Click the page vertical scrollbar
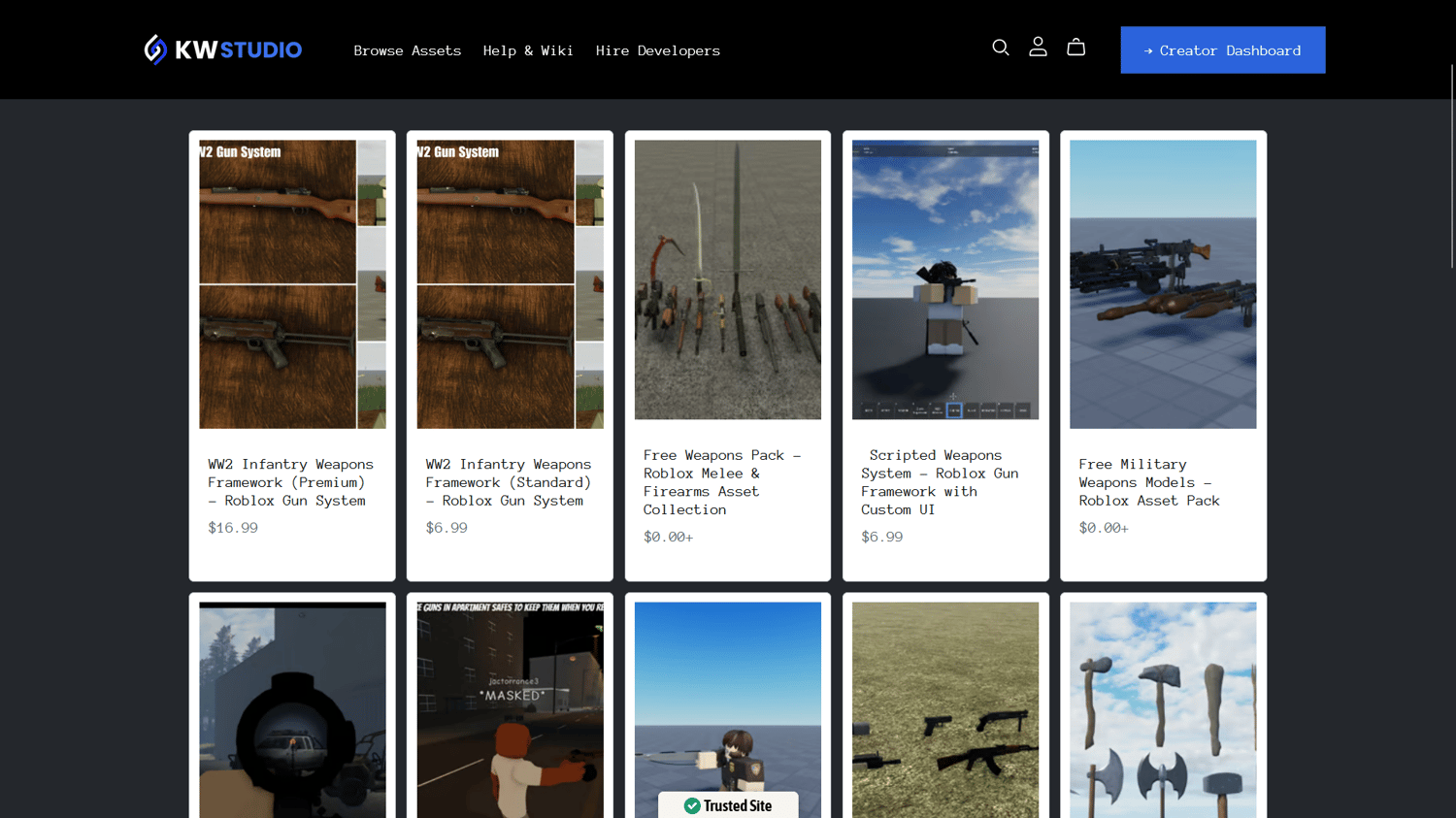 click(1452, 165)
